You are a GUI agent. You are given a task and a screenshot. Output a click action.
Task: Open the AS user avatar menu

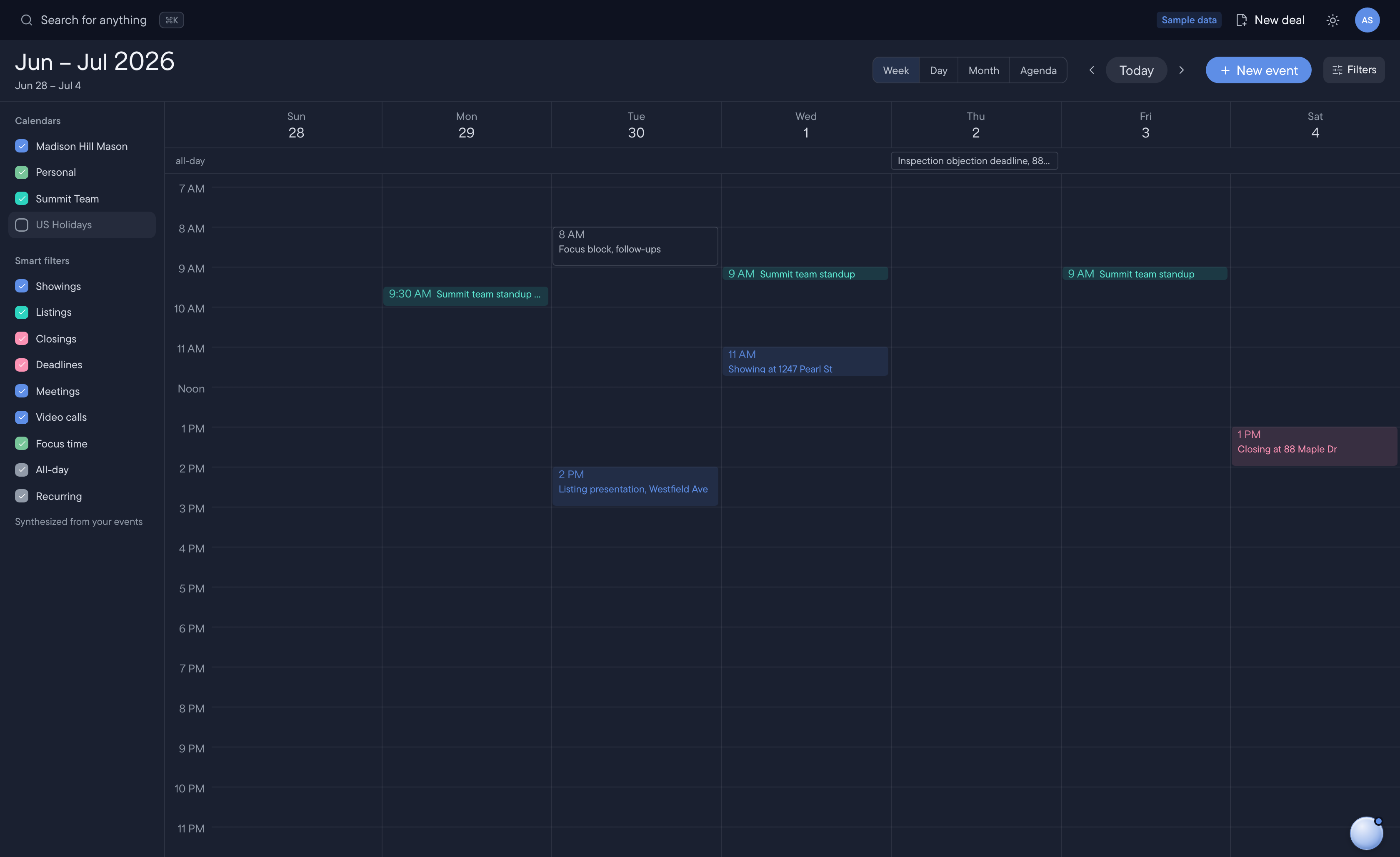point(1367,20)
